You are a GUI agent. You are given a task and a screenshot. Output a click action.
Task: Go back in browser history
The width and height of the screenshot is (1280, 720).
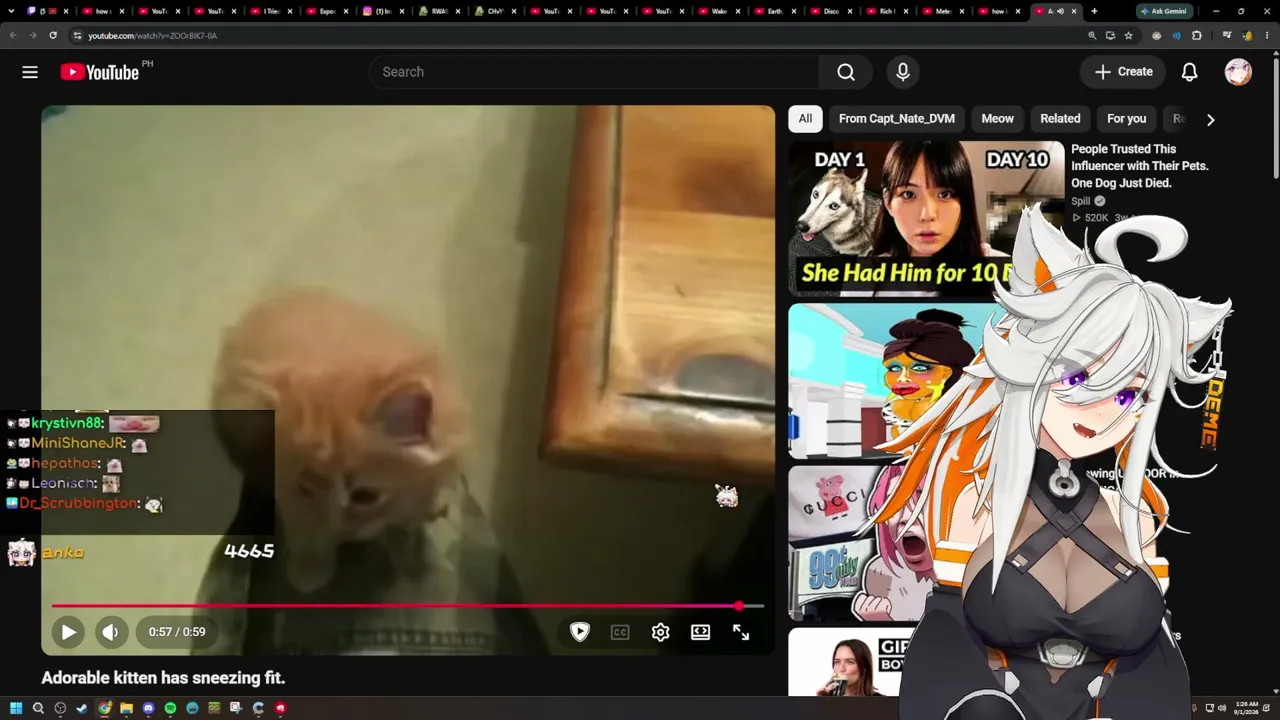[13, 35]
